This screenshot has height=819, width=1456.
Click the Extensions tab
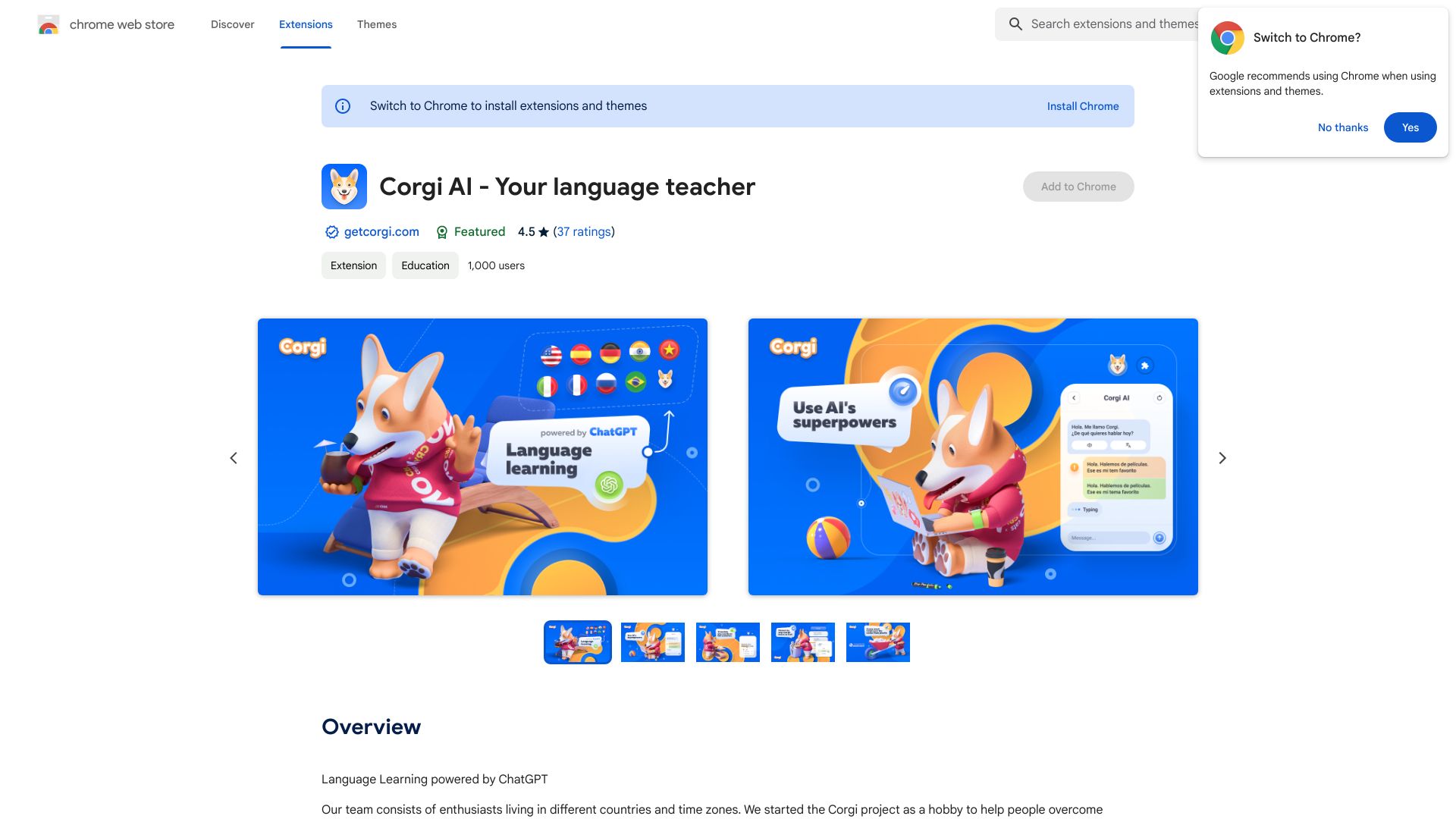[305, 24]
